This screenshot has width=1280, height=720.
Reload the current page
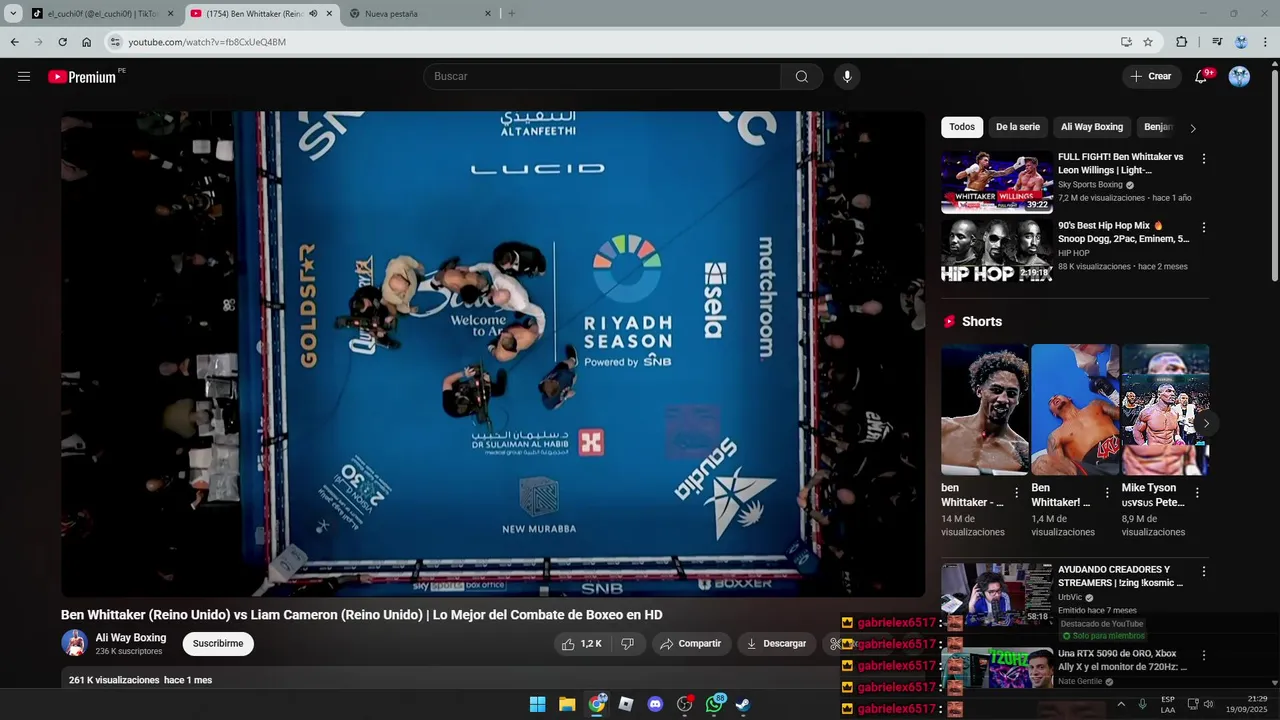coord(62,42)
